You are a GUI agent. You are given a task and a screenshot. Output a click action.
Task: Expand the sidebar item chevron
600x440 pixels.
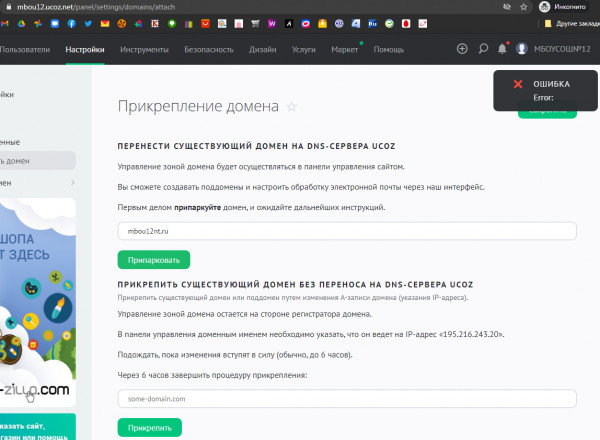click(73, 183)
